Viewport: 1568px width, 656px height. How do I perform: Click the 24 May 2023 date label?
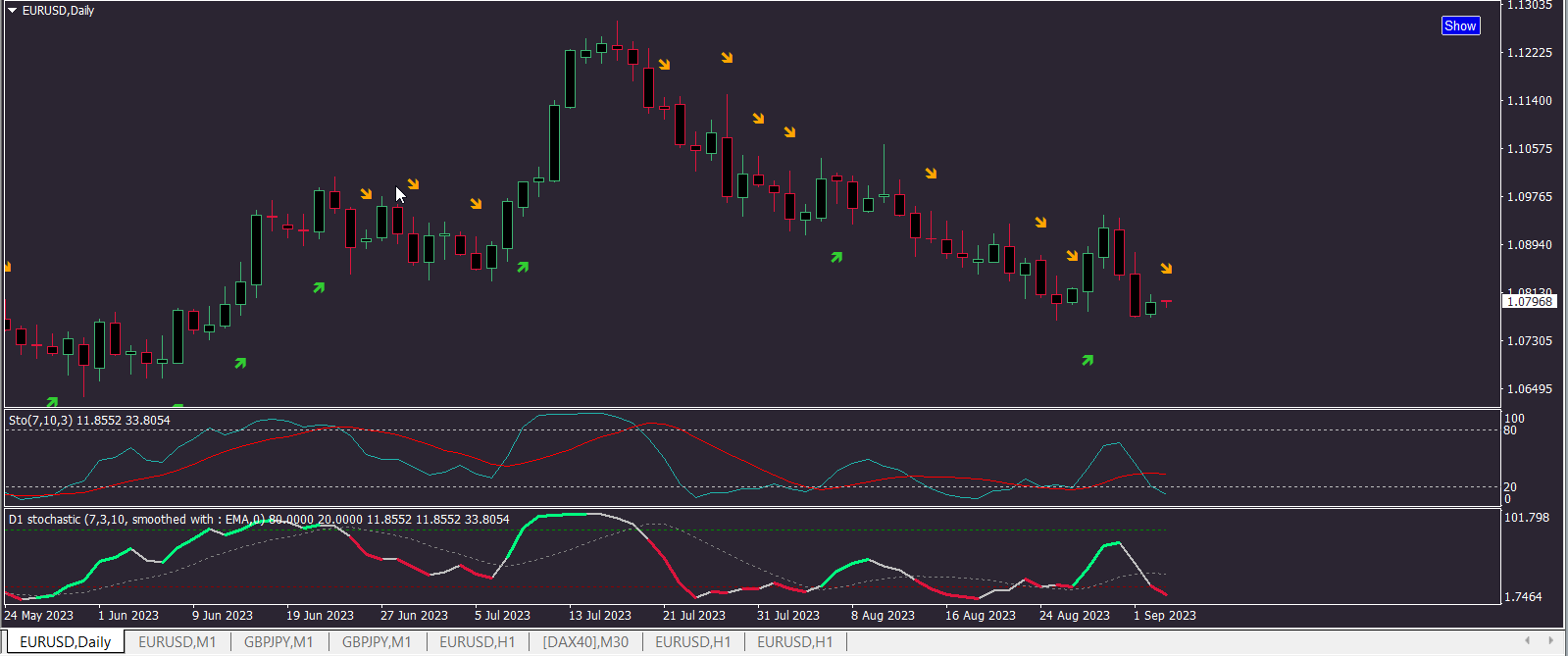point(39,616)
